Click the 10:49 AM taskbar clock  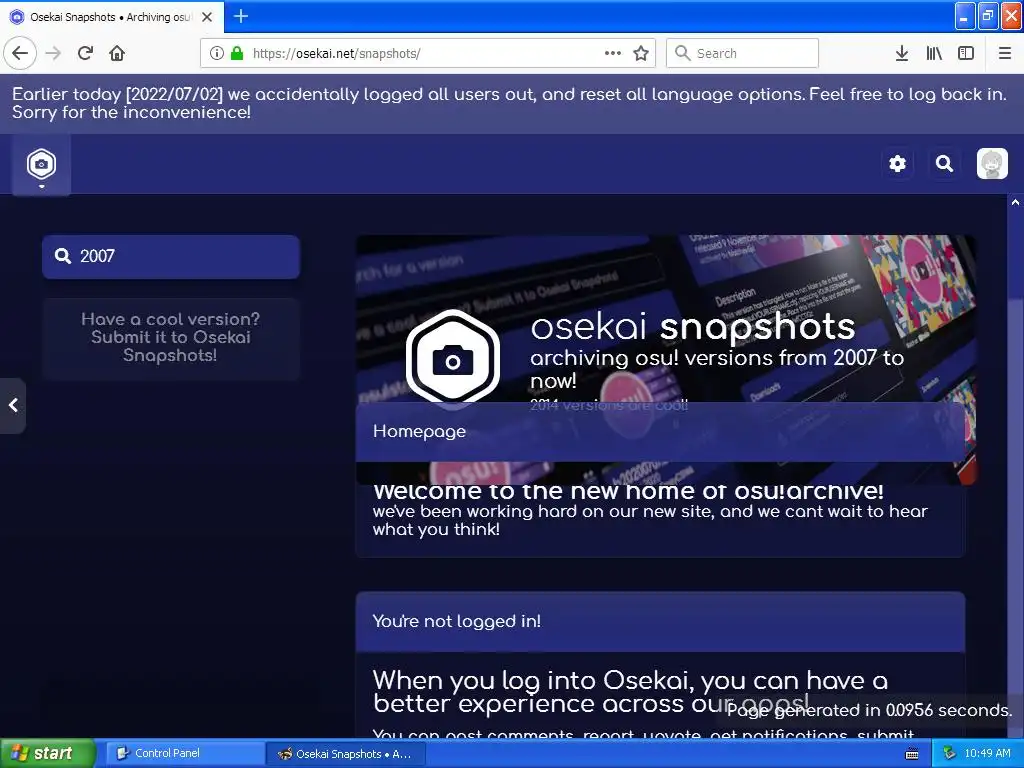click(987, 753)
